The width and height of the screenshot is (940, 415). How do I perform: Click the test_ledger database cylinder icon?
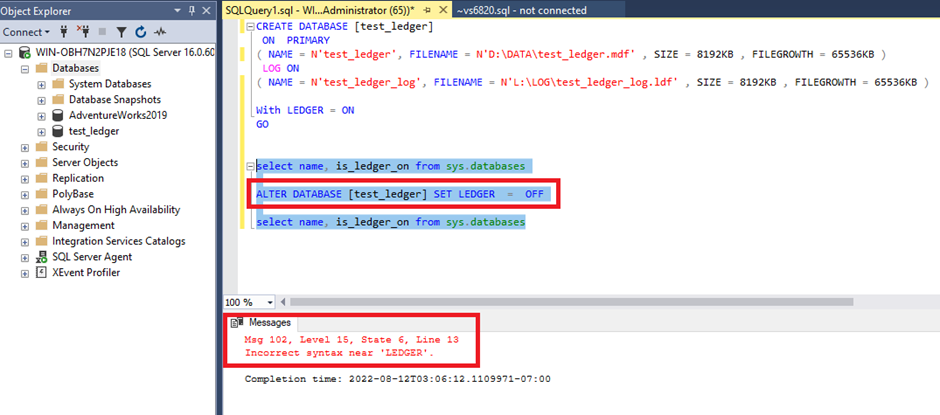[58, 131]
